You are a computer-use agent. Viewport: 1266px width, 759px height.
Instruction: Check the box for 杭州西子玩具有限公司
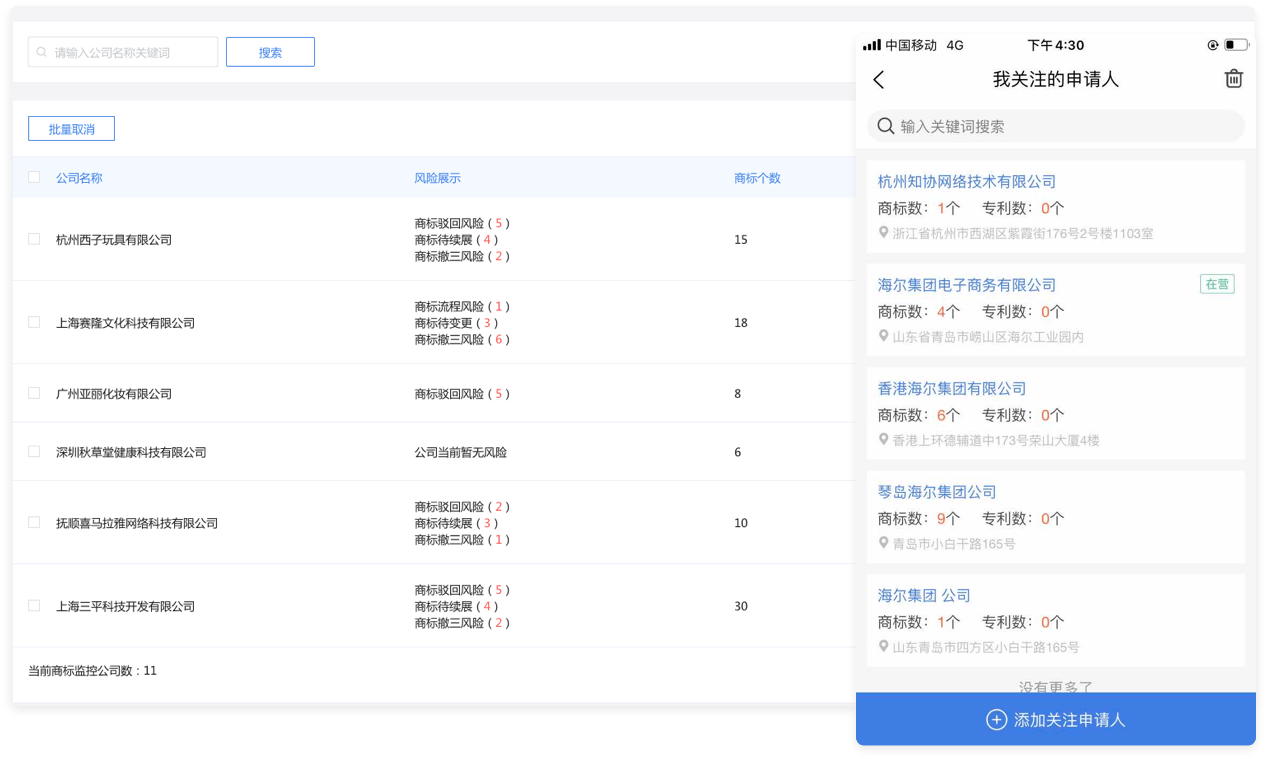[34, 239]
